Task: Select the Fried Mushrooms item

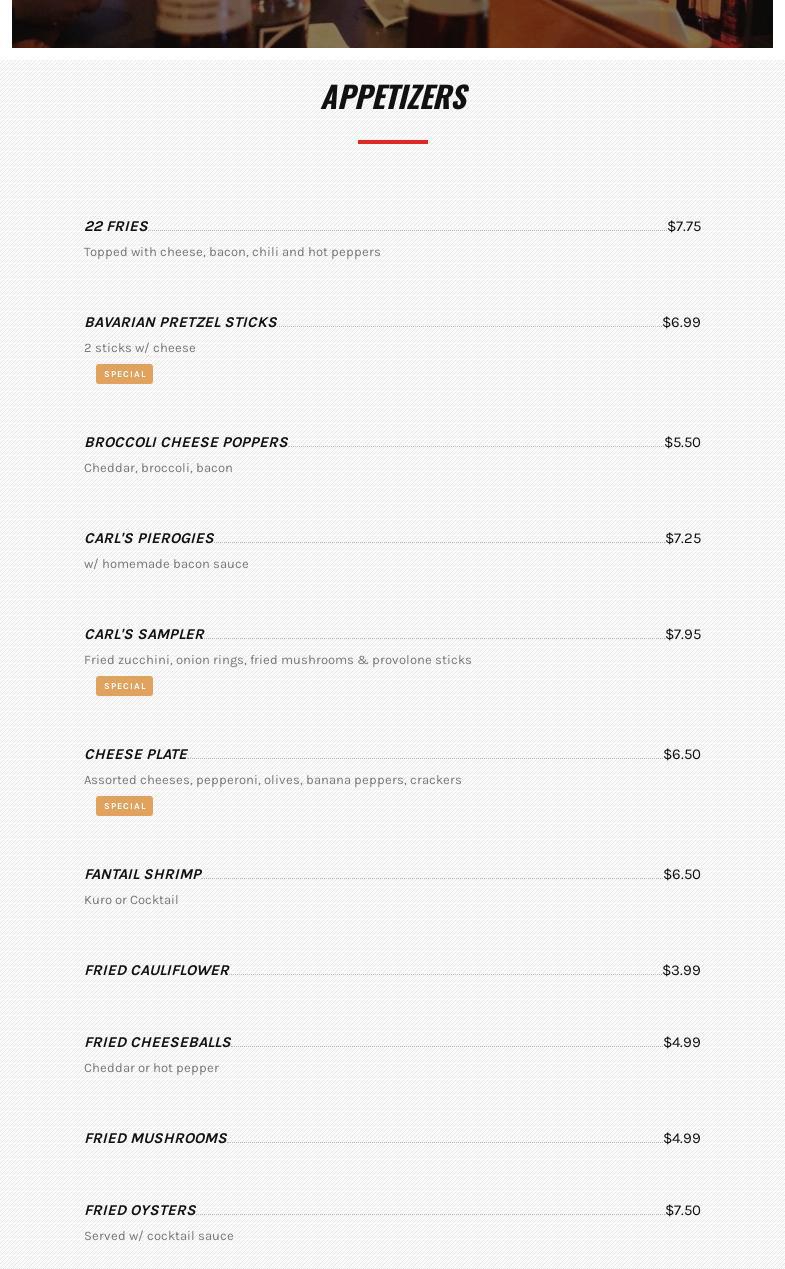Action: tap(156, 1138)
